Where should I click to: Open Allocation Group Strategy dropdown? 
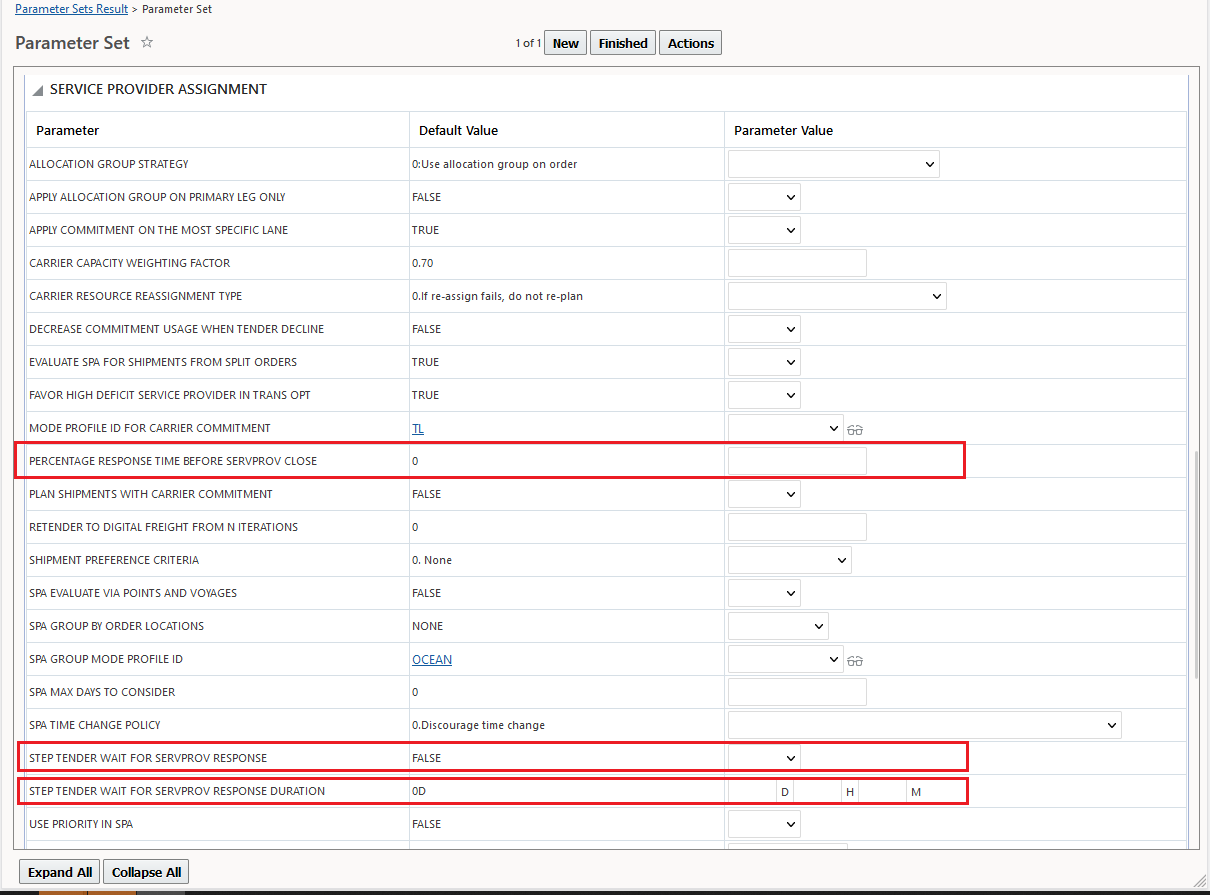click(833, 164)
